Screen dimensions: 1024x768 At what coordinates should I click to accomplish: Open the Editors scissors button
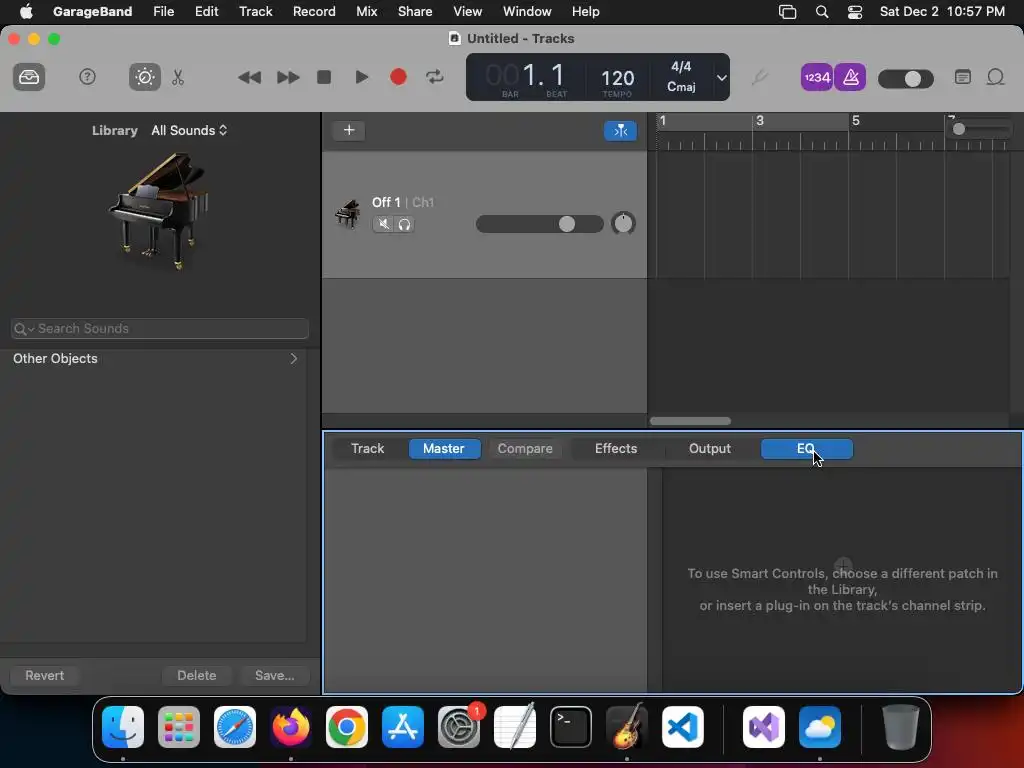click(x=178, y=77)
